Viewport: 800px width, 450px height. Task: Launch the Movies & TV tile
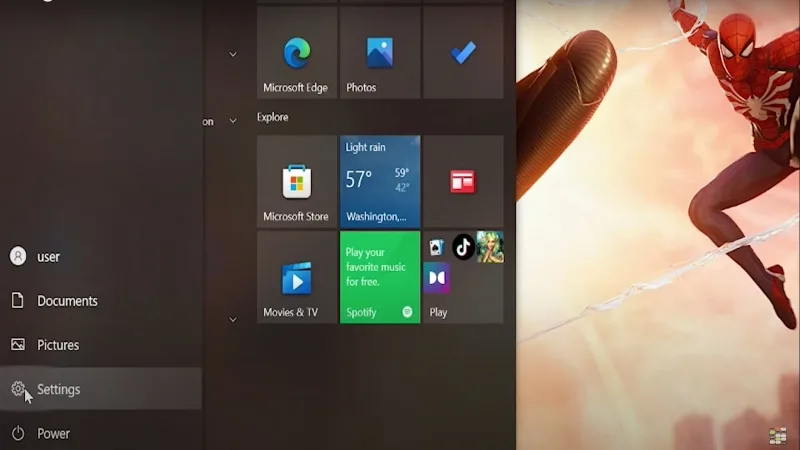pos(297,277)
